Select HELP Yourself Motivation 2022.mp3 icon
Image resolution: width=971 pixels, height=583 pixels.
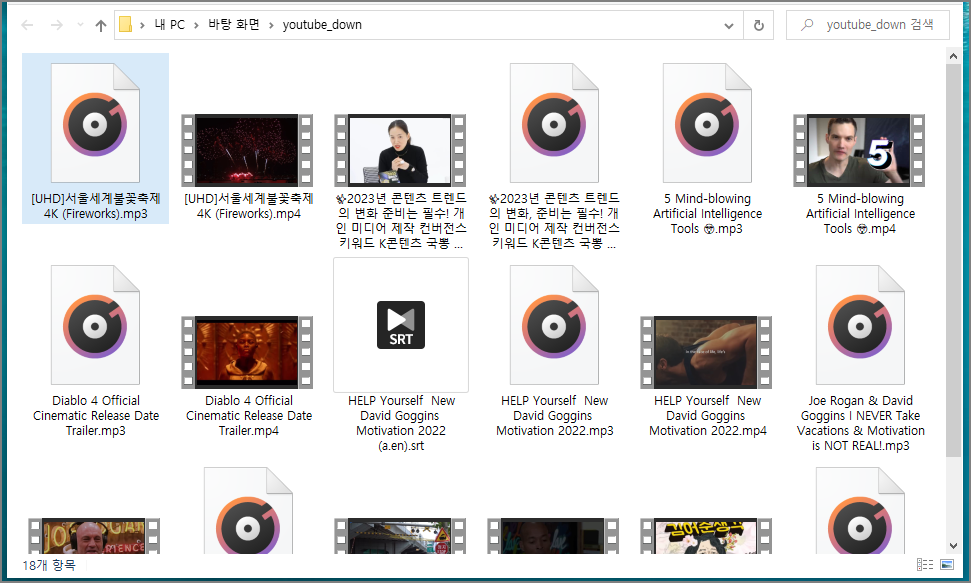(x=554, y=325)
